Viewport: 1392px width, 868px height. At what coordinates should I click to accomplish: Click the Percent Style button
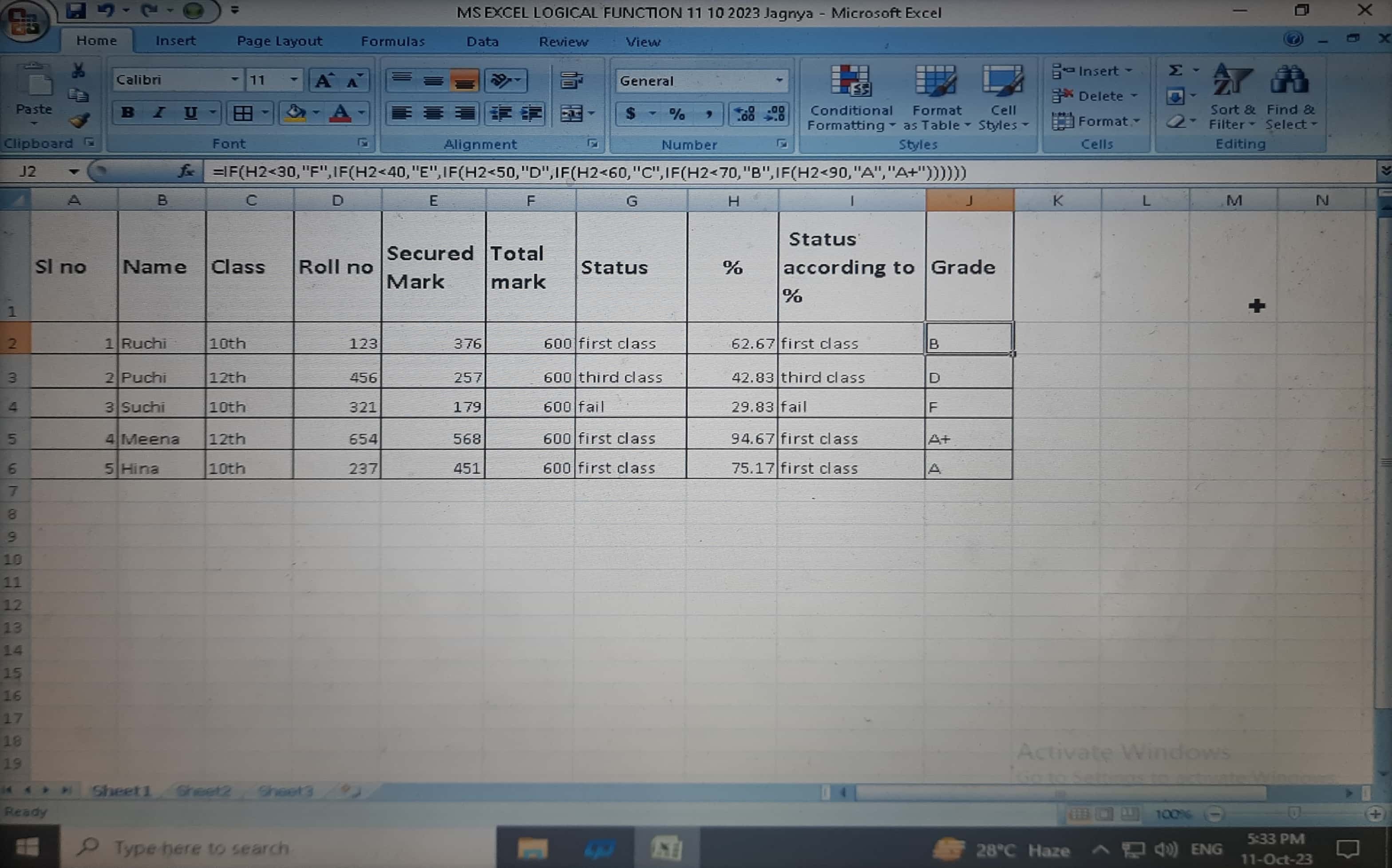coord(677,114)
